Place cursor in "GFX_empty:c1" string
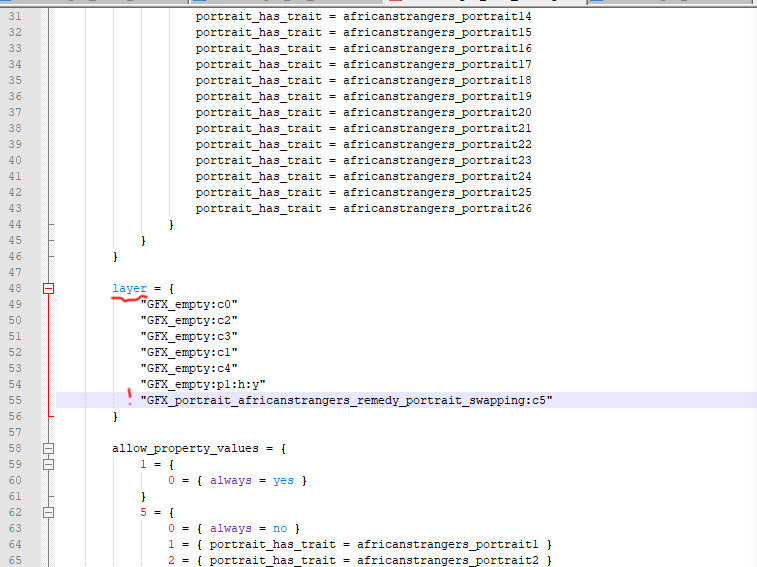 [189, 352]
